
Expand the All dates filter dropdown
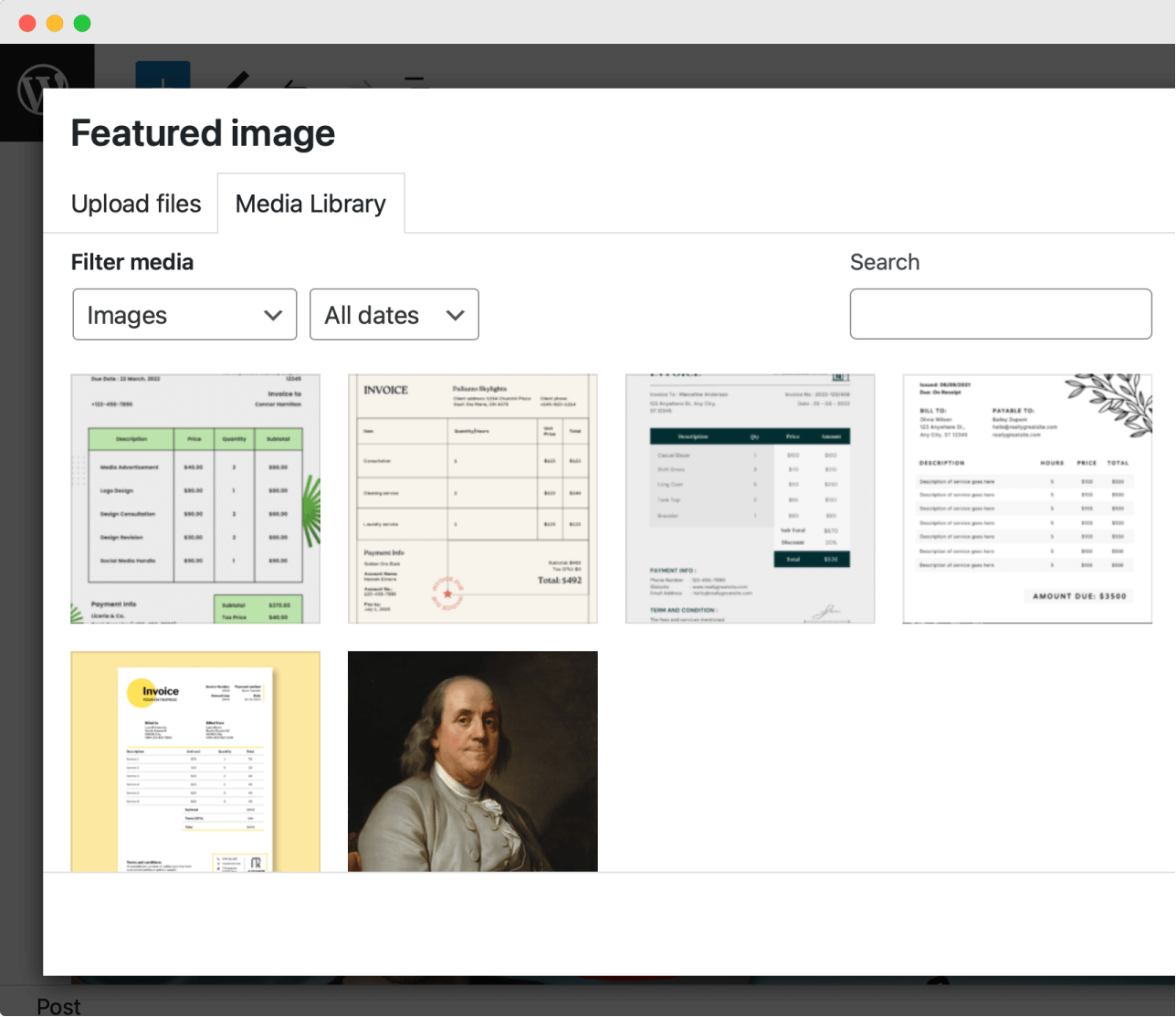[x=394, y=315]
